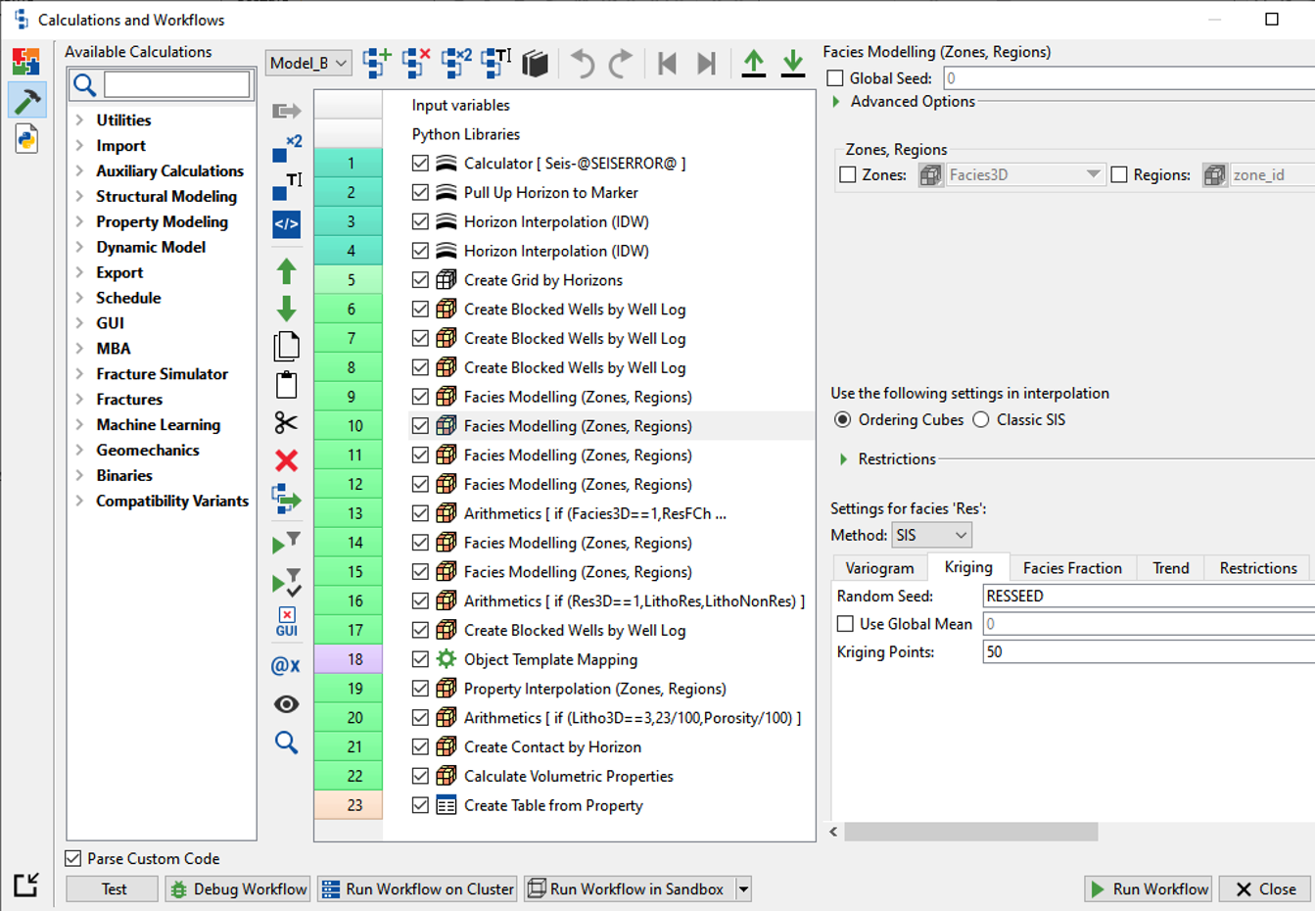Click the undo arrow icon
Screen dimensions: 1316x911
pyautogui.click(x=583, y=64)
